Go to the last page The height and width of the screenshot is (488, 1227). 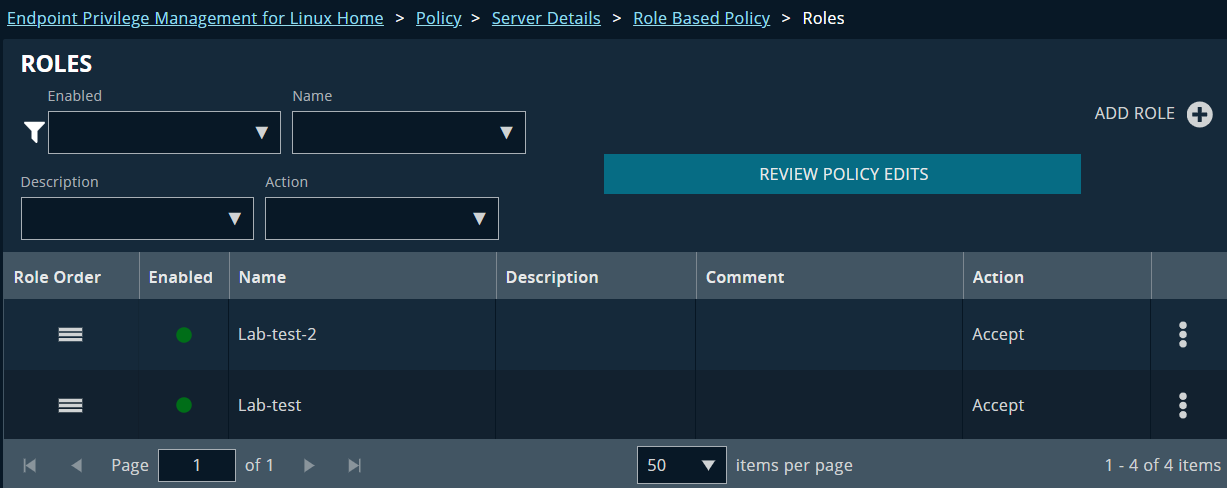(x=354, y=465)
